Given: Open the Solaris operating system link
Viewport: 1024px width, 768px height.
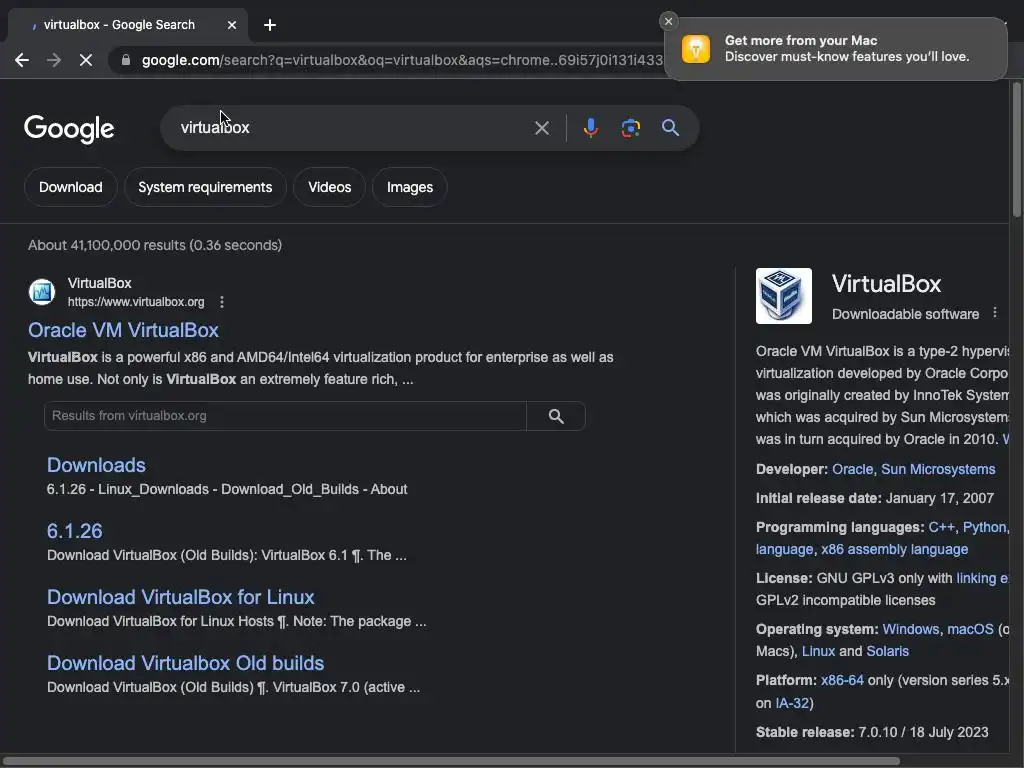Looking at the screenshot, I should (887, 652).
